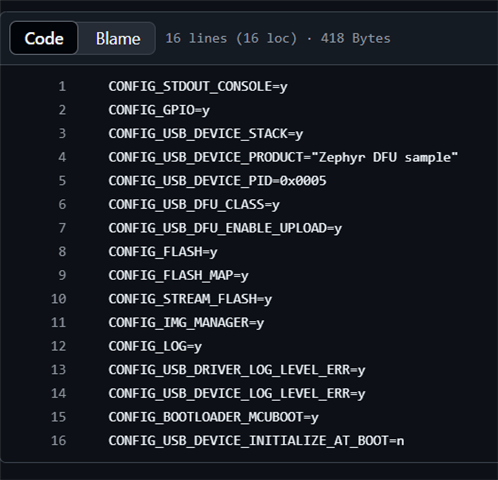498x480 pixels.
Task: Select line number 5
Action: pos(62,181)
